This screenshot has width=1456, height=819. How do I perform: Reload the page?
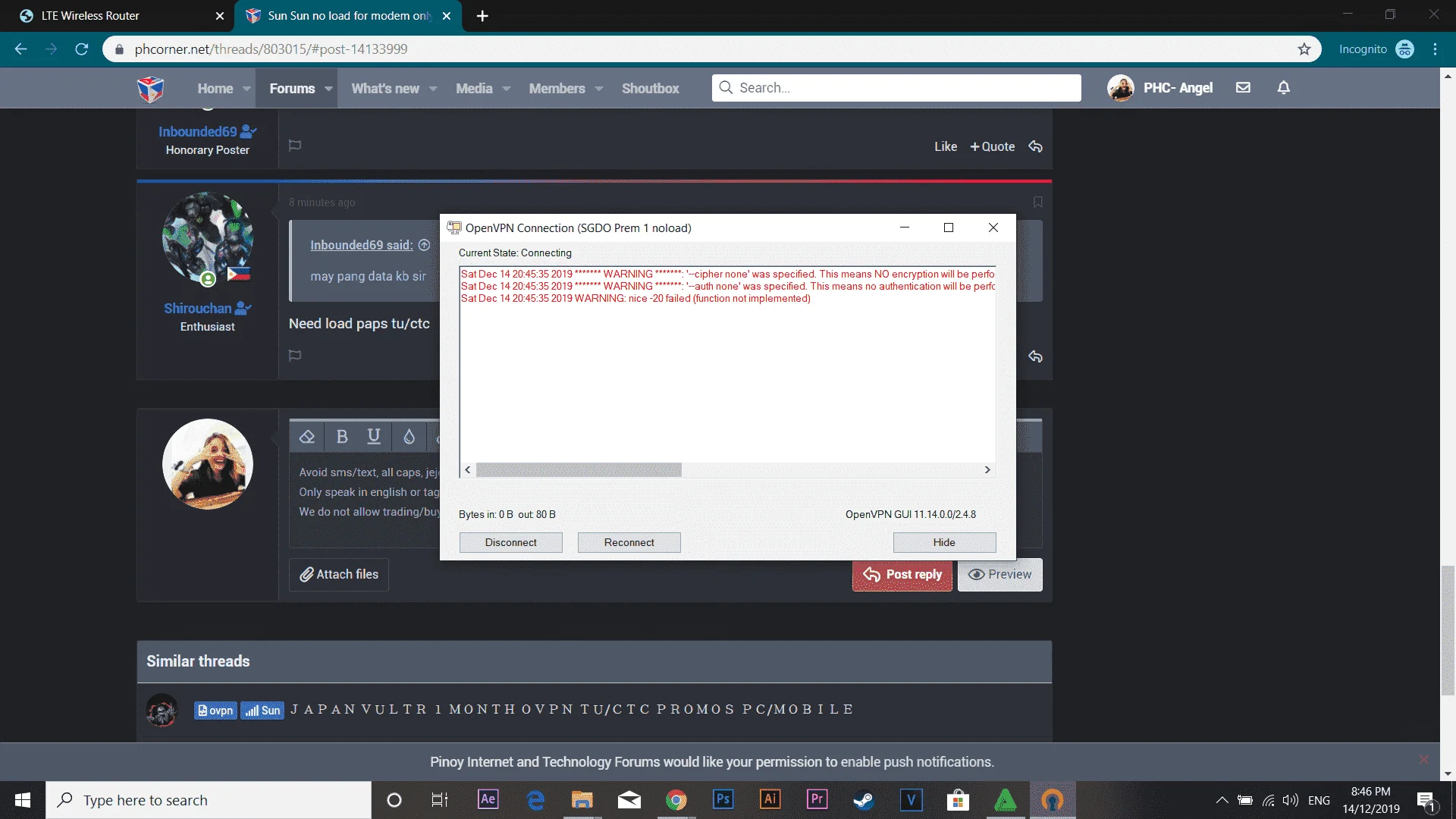82,49
